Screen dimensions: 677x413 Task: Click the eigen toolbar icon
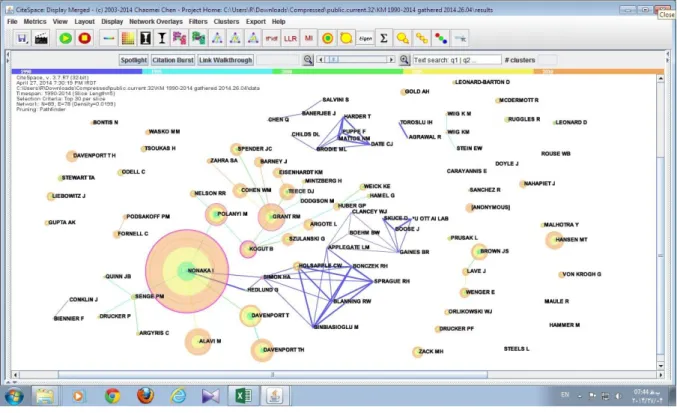(x=365, y=38)
